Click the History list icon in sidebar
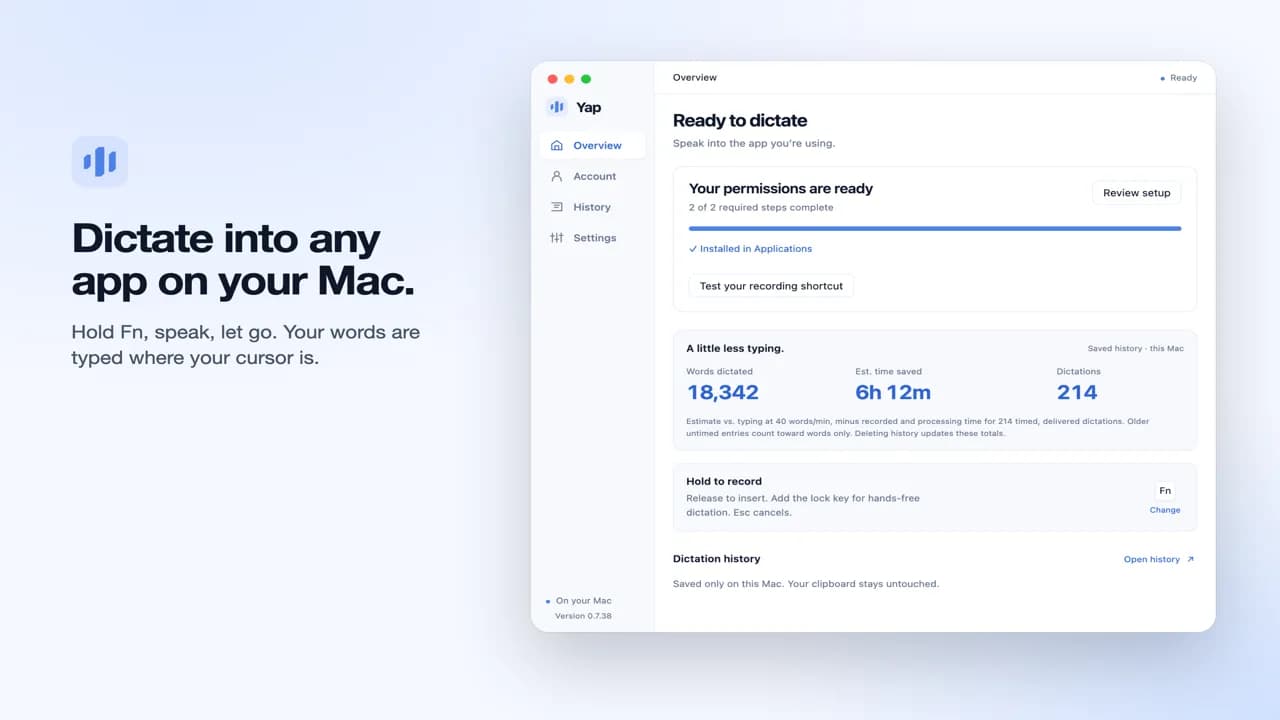This screenshot has width=1280, height=720. (557, 207)
